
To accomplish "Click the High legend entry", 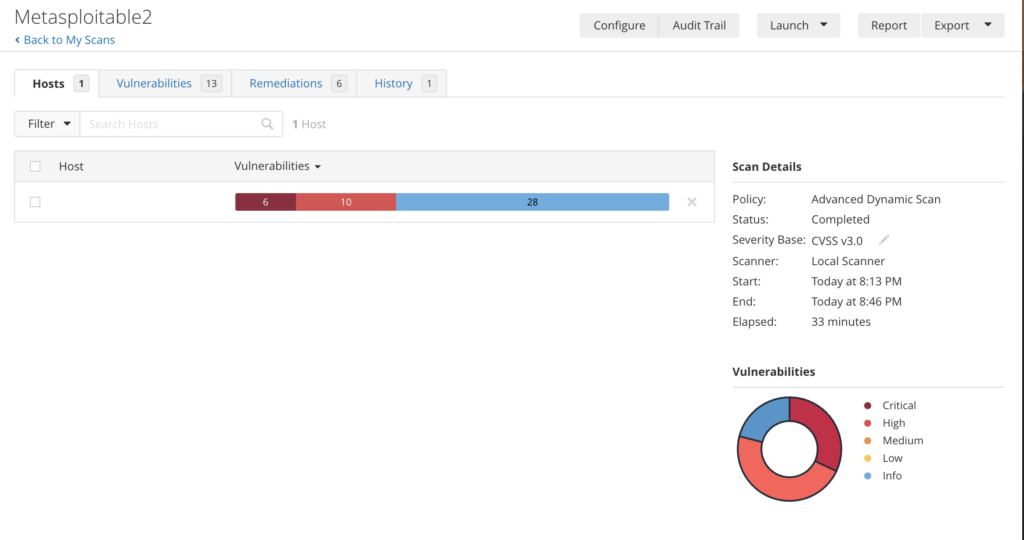I will pyautogui.click(x=884, y=423).
